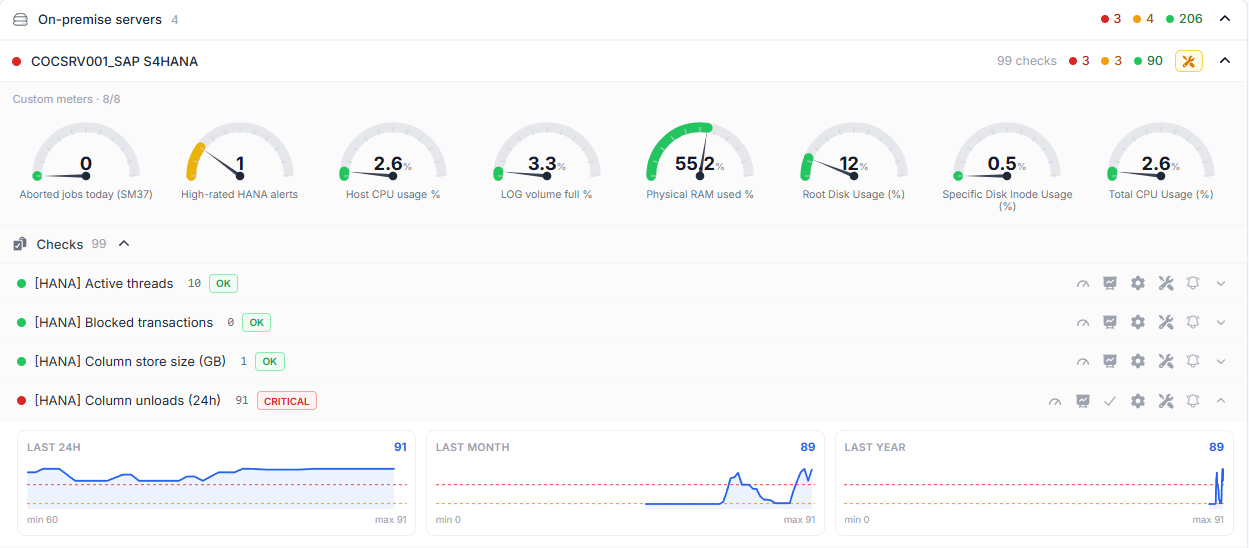Open chart board icon for Column store size

1110,361
